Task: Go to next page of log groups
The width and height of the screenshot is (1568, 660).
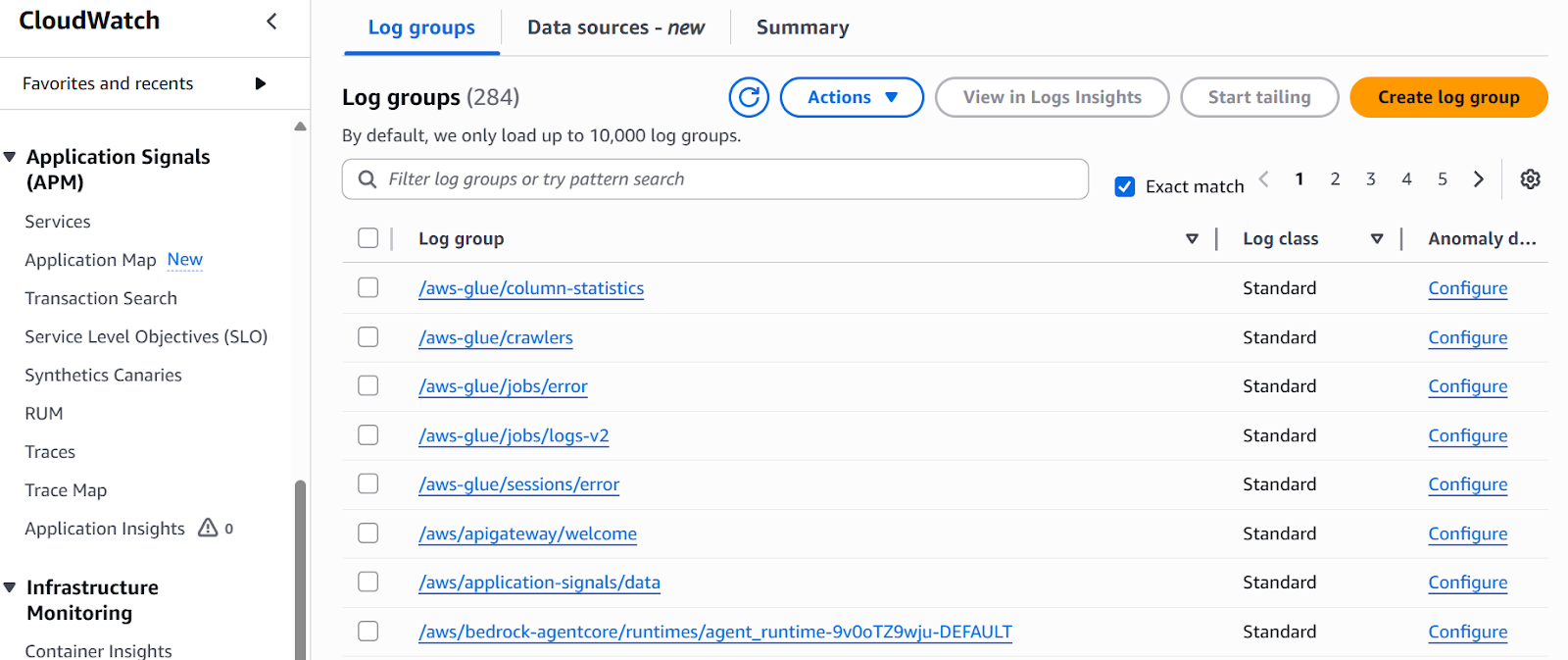Action: (x=1479, y=178)
